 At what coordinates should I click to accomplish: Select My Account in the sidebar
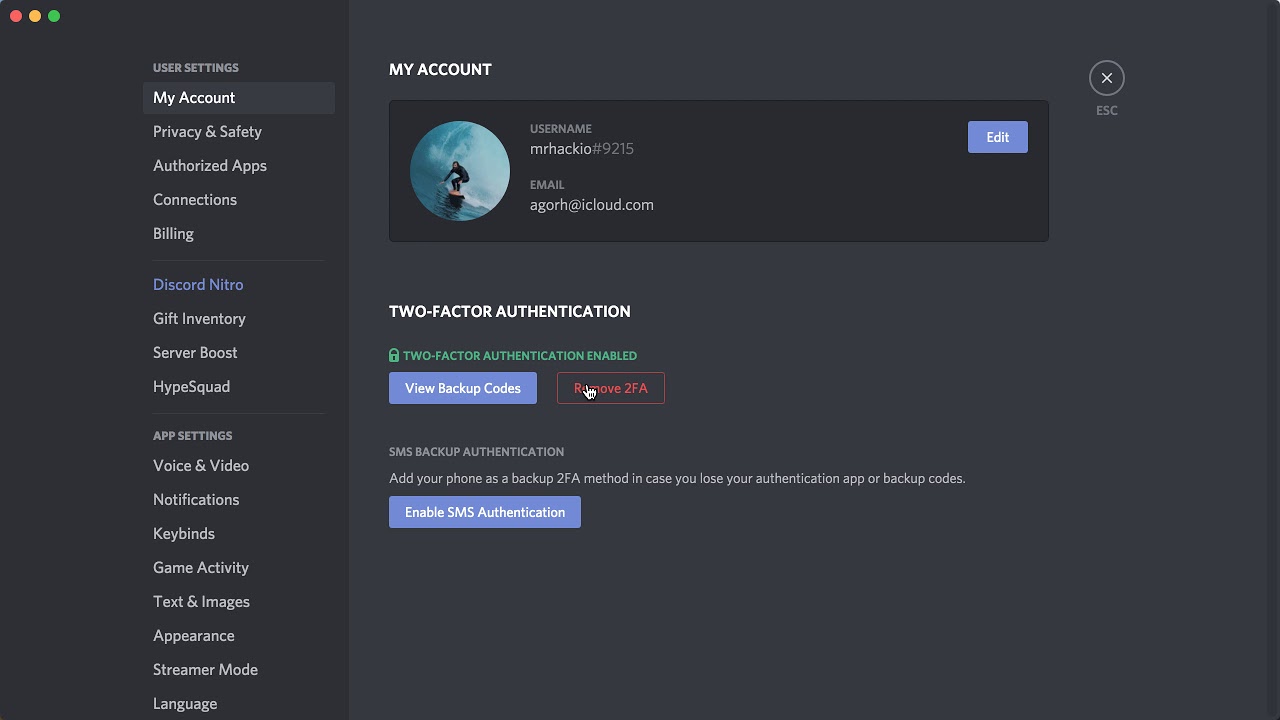238,98
